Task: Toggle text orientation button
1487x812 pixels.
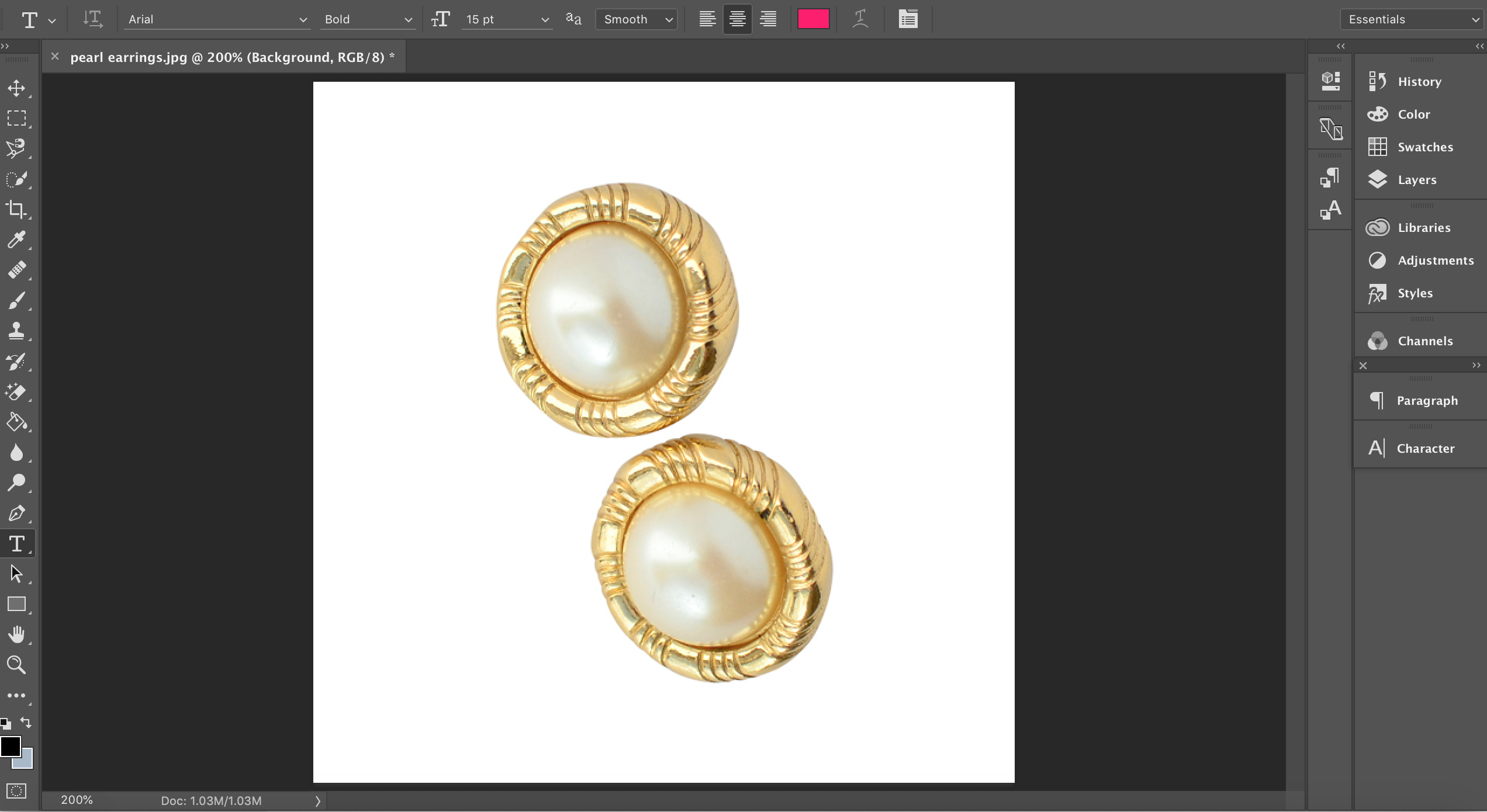Action: 92,19
